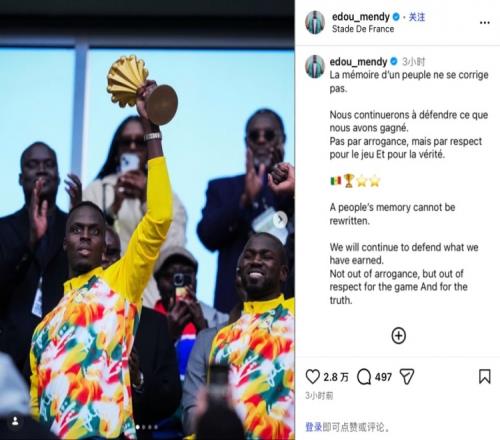Image resolution: width=500 pixels, height=440 pixels.
Task: View the 2.8 万 likes count
Action: coord(336,377)
